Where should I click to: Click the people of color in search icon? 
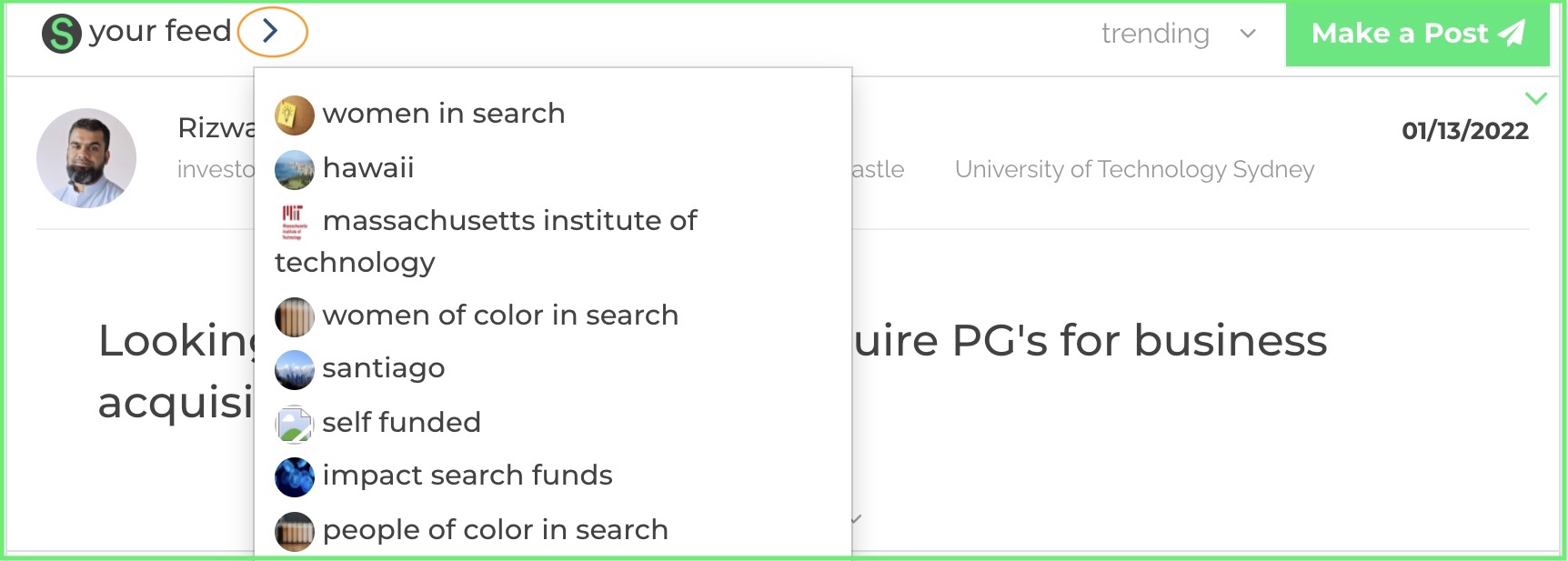pyautogui.click(x=294, y=532)
